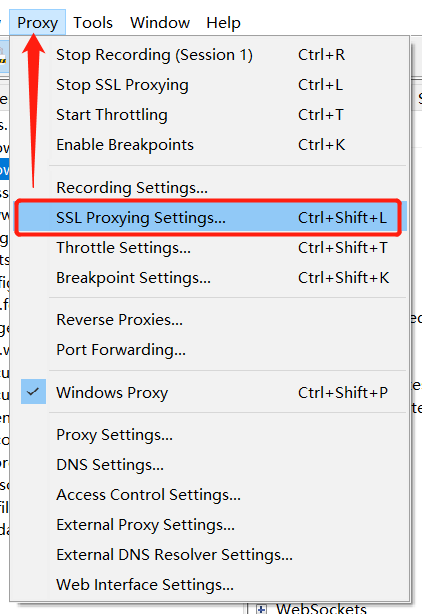
Task: Open the Tools menu
Action: [x=93, y=23]
